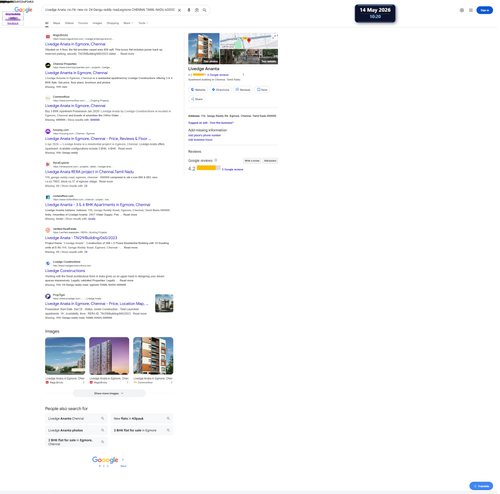The width and height of the screenshot is (500, 494).
Task: Open PropTiger 'Price, Location Map' result
Action: point(97,304)
